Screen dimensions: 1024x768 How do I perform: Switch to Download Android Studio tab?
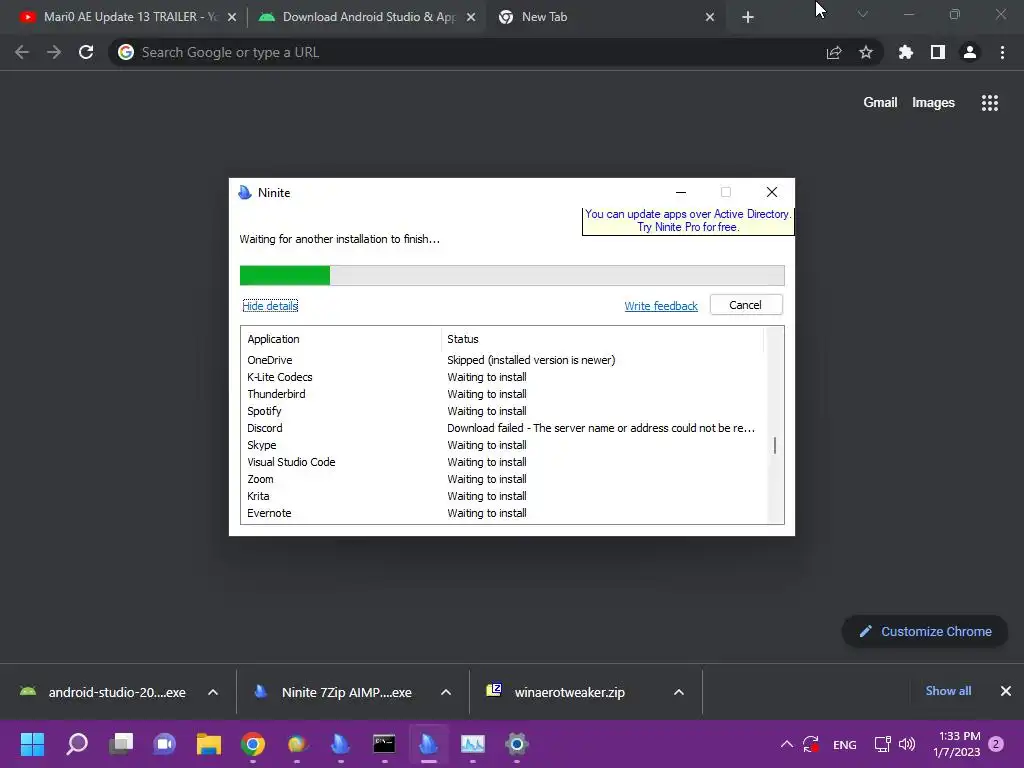coord(369,17)
